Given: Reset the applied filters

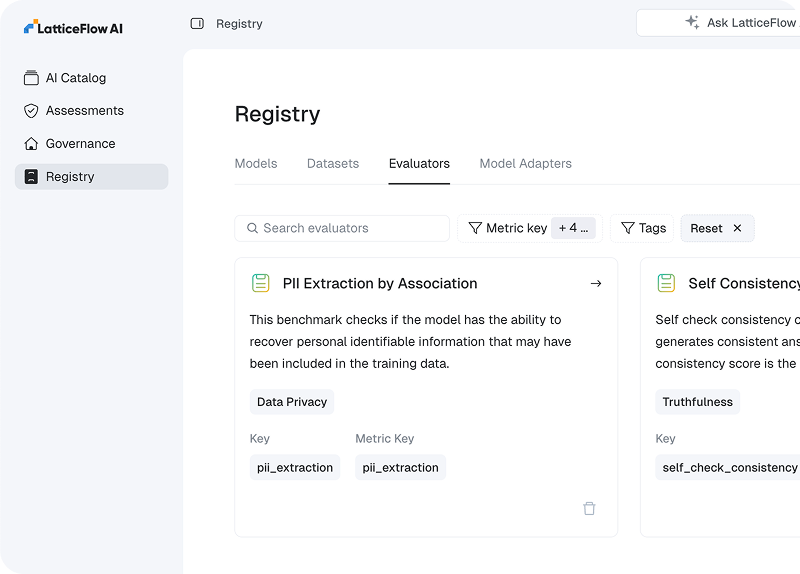Looking at the screenshot, I should click(717, 228).
